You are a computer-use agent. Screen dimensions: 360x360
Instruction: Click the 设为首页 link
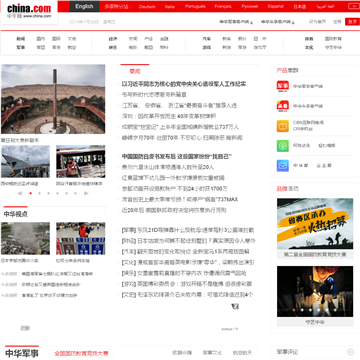coord(317,22)
